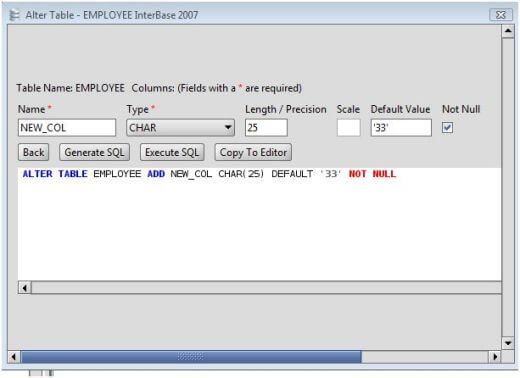Close the Alter Table window
Image resolution: width=520 pixels, height=378 pixels.
[501, 15]
